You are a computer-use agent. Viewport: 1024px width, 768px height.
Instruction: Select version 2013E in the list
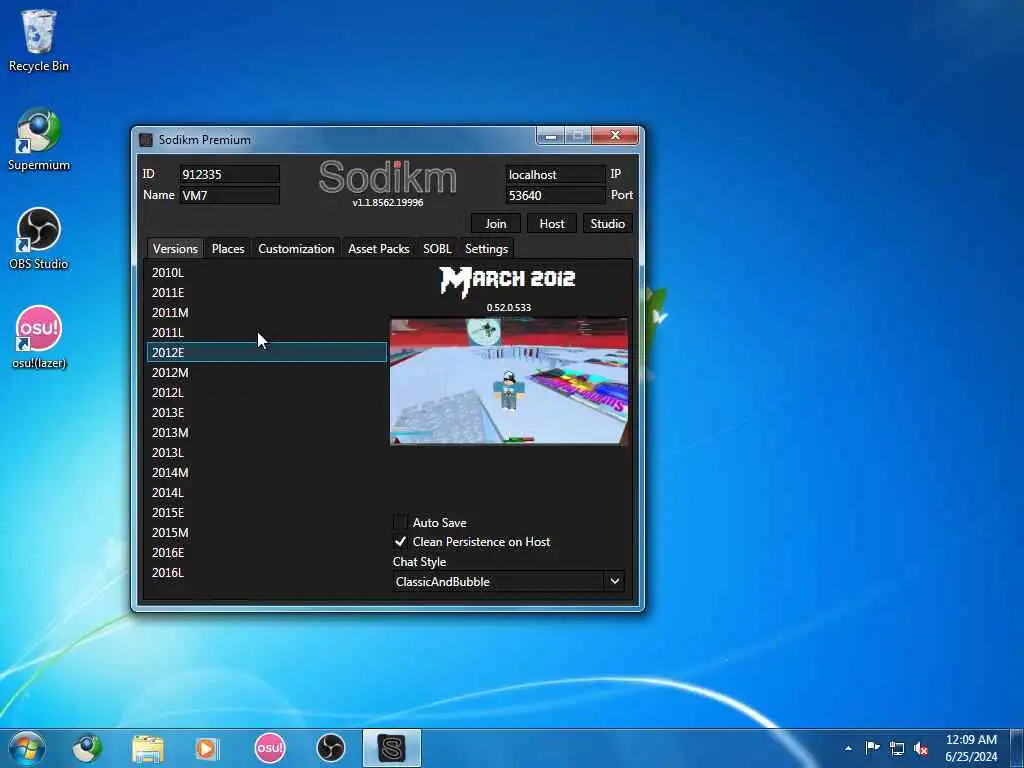(x=267, y=412)
